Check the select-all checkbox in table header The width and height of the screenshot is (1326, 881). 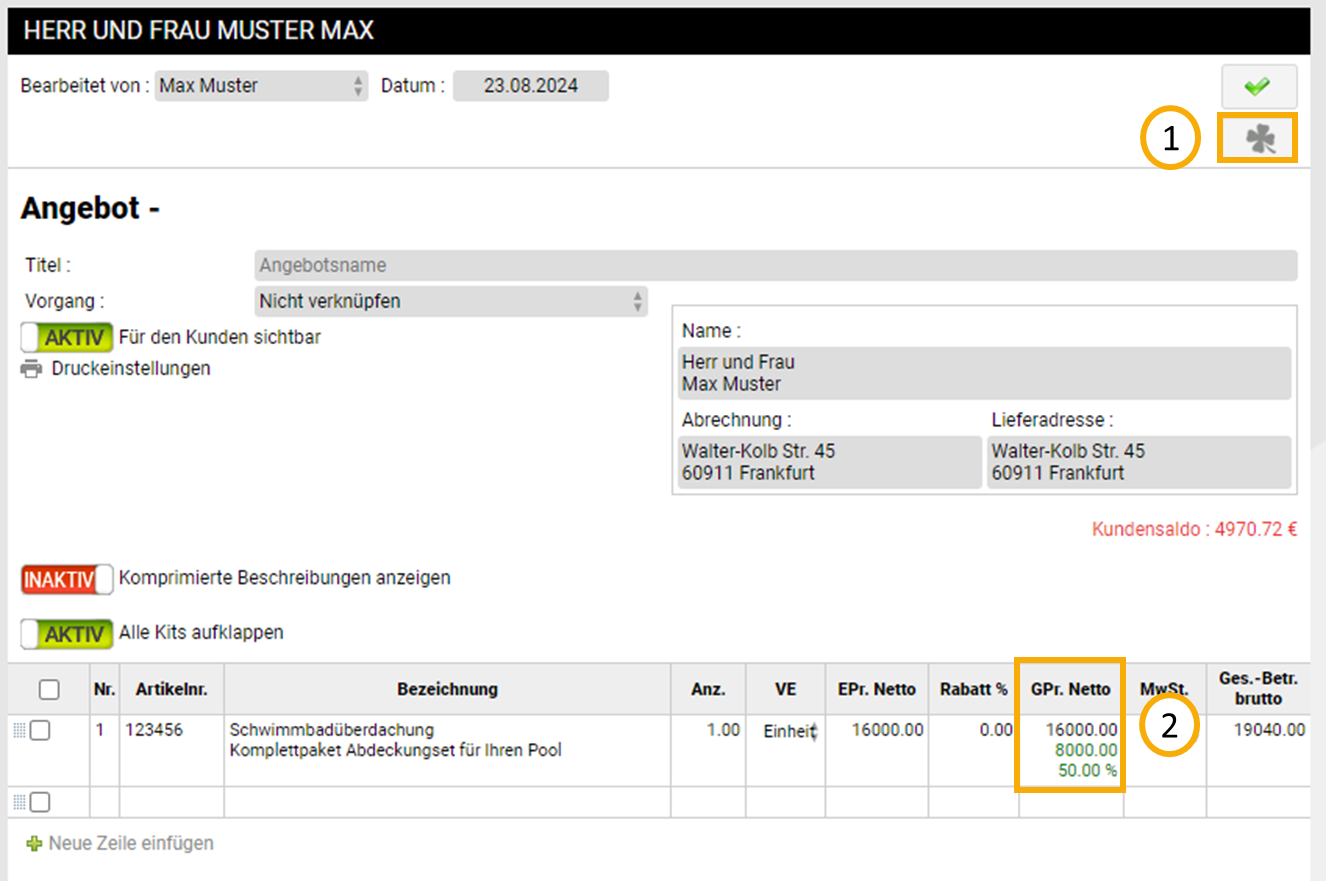tap(48, 689)
